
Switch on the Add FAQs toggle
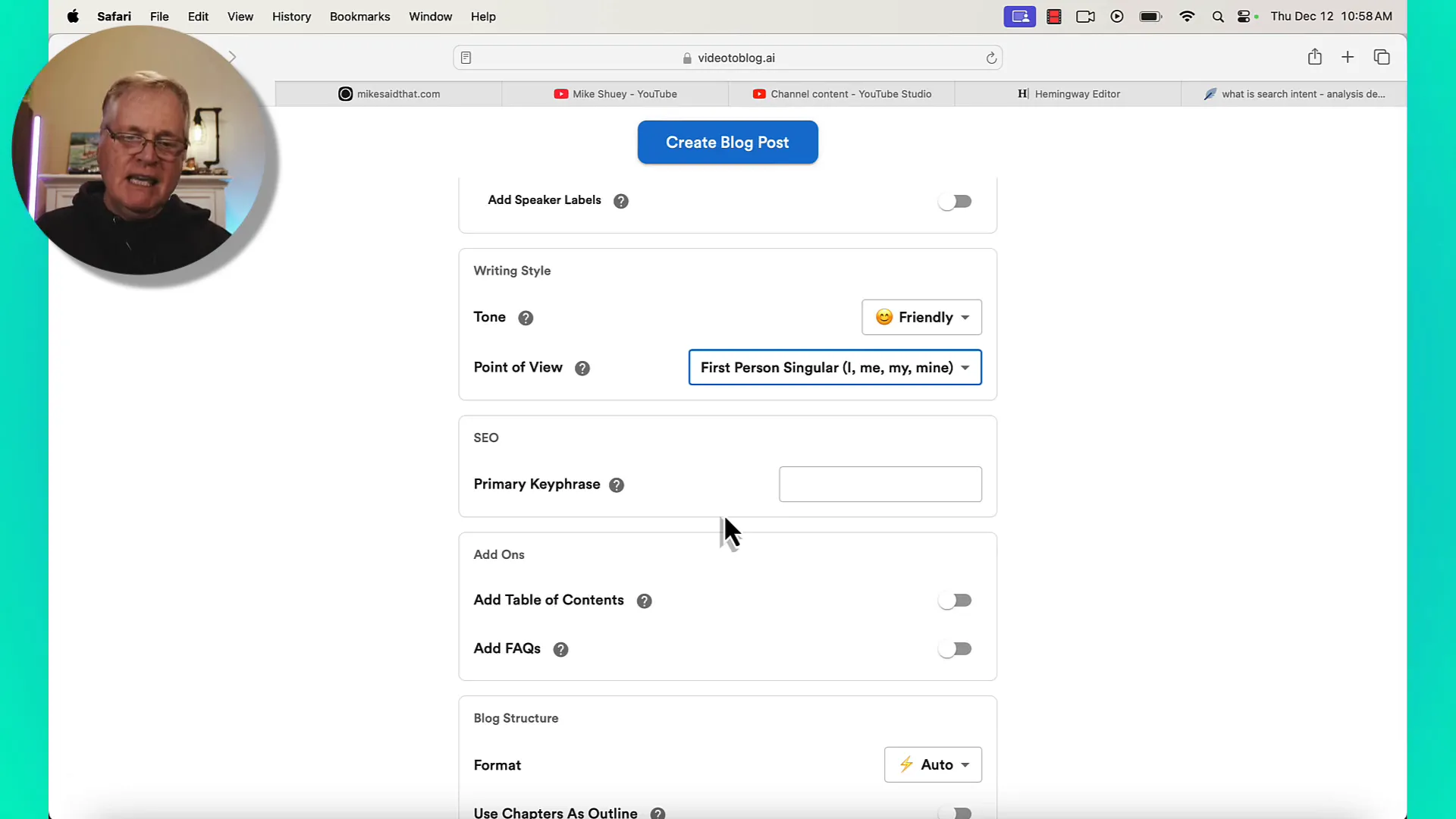[955, 649]
